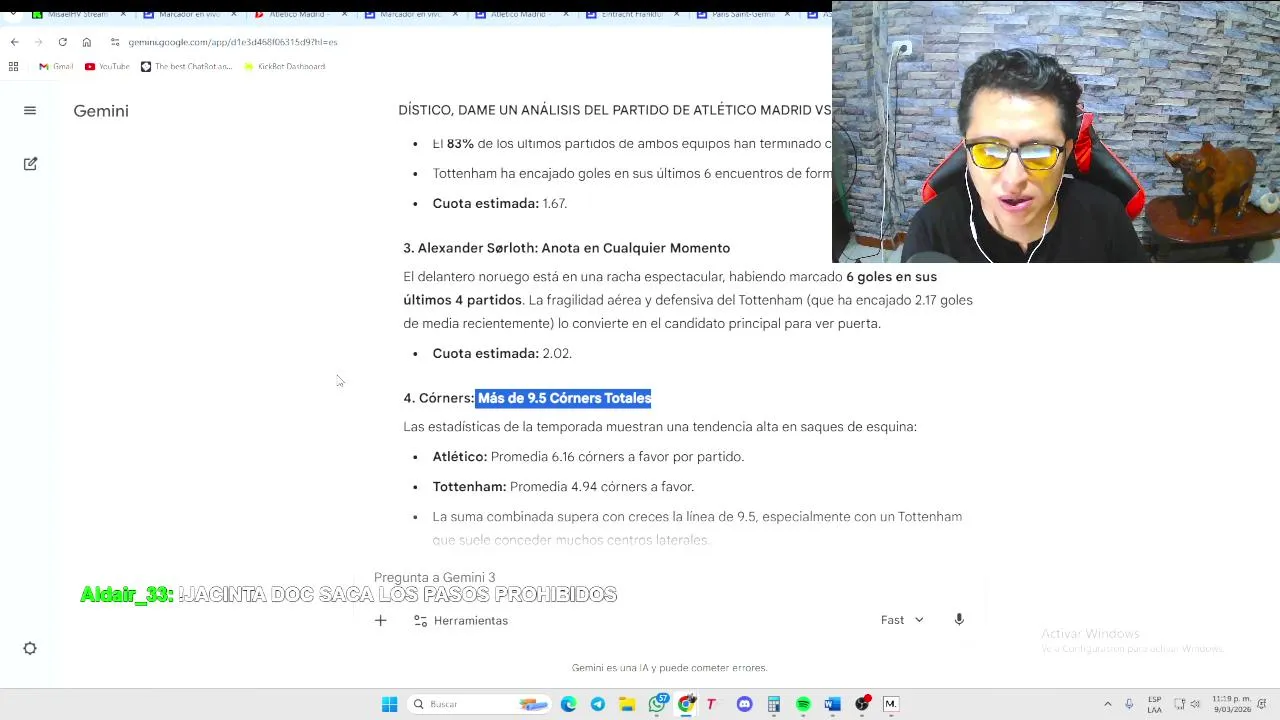Close the Eintracht Frankfurt tab

tap(677, 14)
